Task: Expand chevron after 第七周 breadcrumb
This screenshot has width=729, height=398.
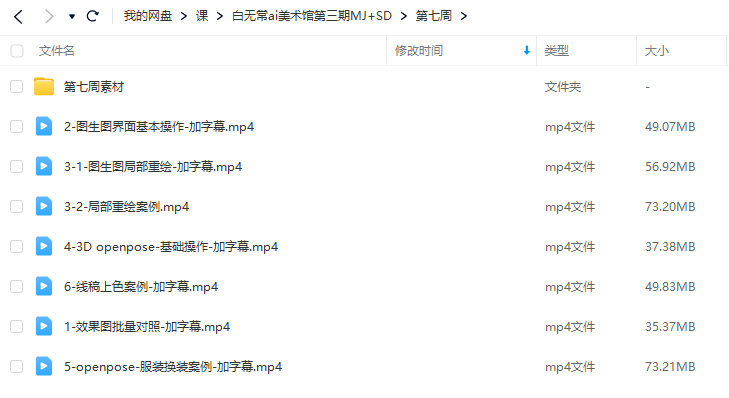Action: [x=464, y=16]
